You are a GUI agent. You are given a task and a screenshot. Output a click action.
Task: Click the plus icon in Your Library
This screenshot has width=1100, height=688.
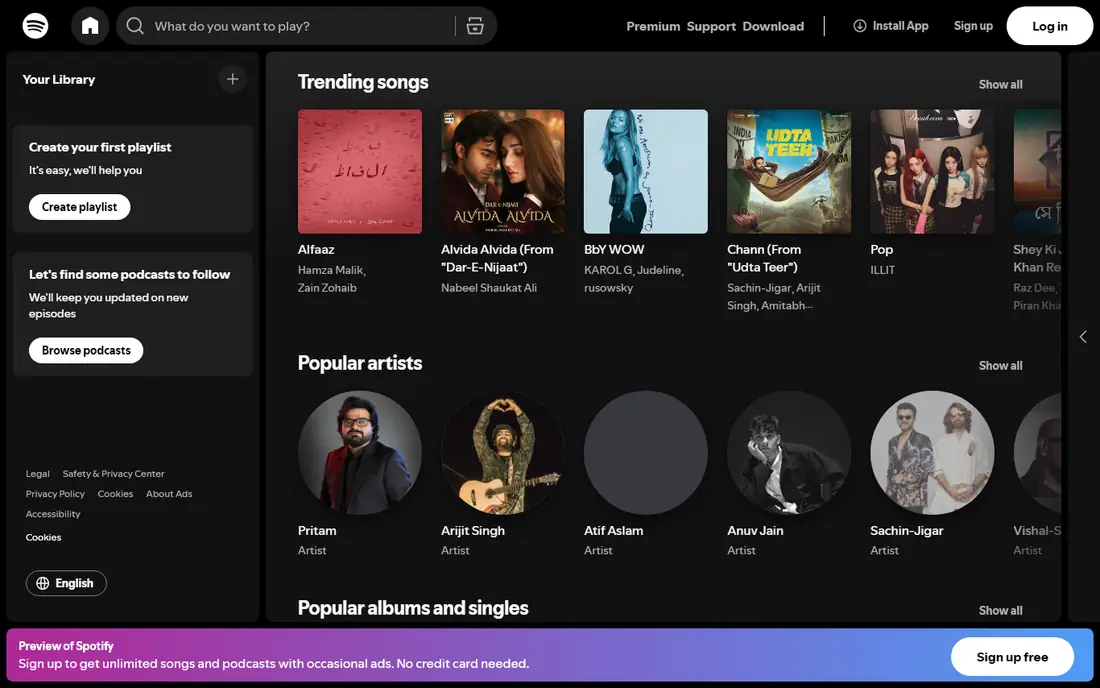[232, 79]
